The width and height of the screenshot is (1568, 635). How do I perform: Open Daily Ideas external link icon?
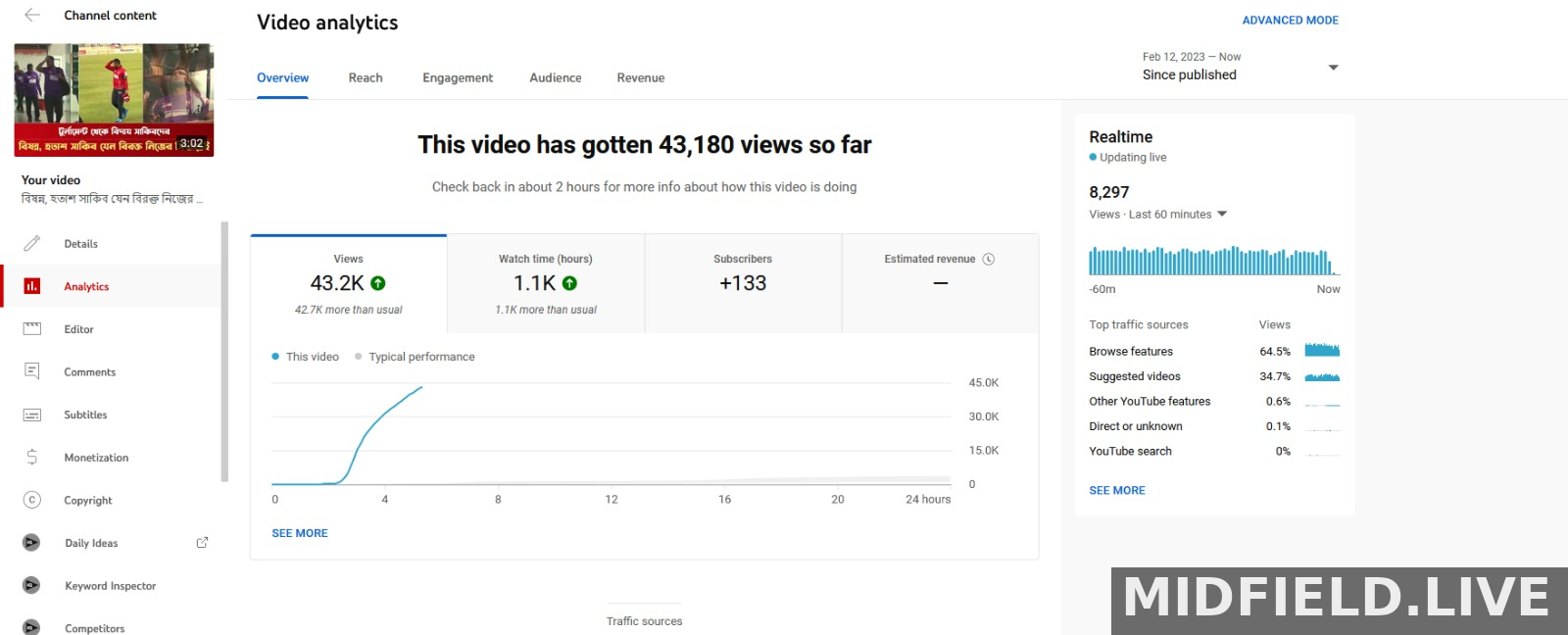tap(202, 542)
